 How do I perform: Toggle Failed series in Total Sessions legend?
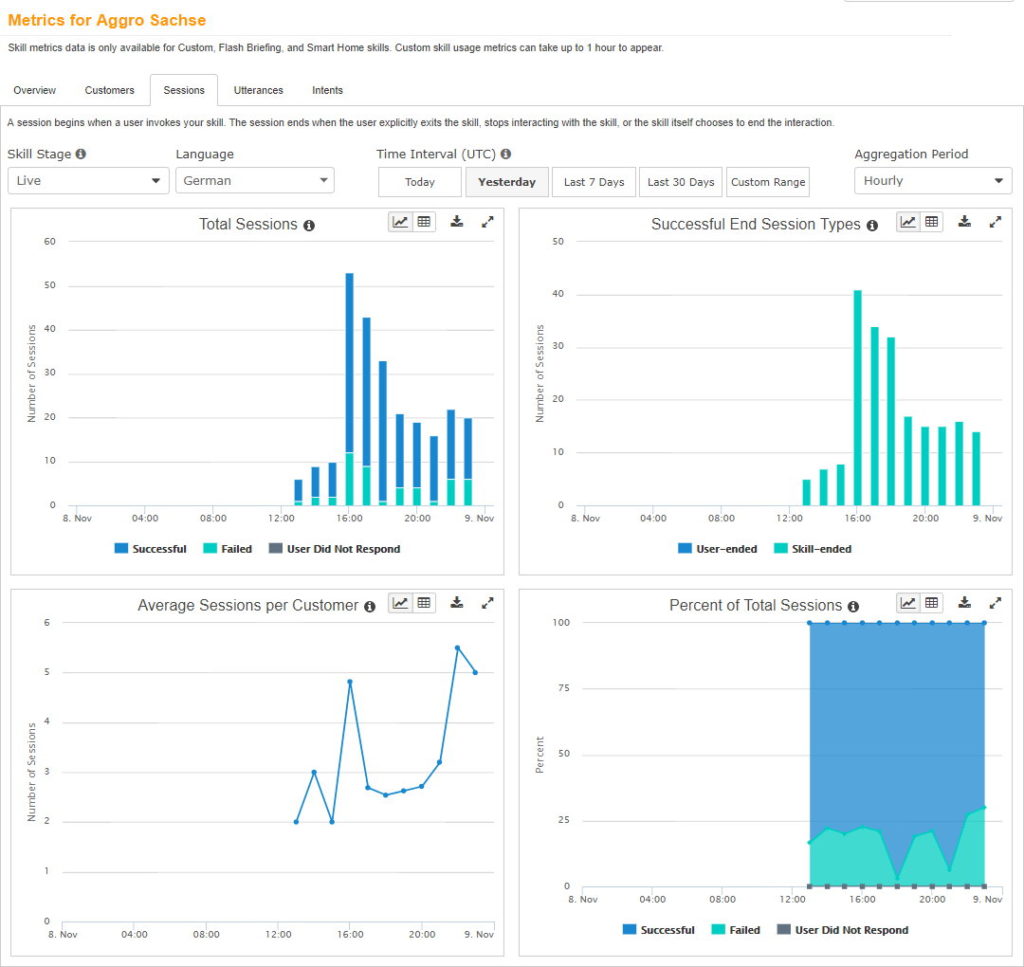coord(228,548)
